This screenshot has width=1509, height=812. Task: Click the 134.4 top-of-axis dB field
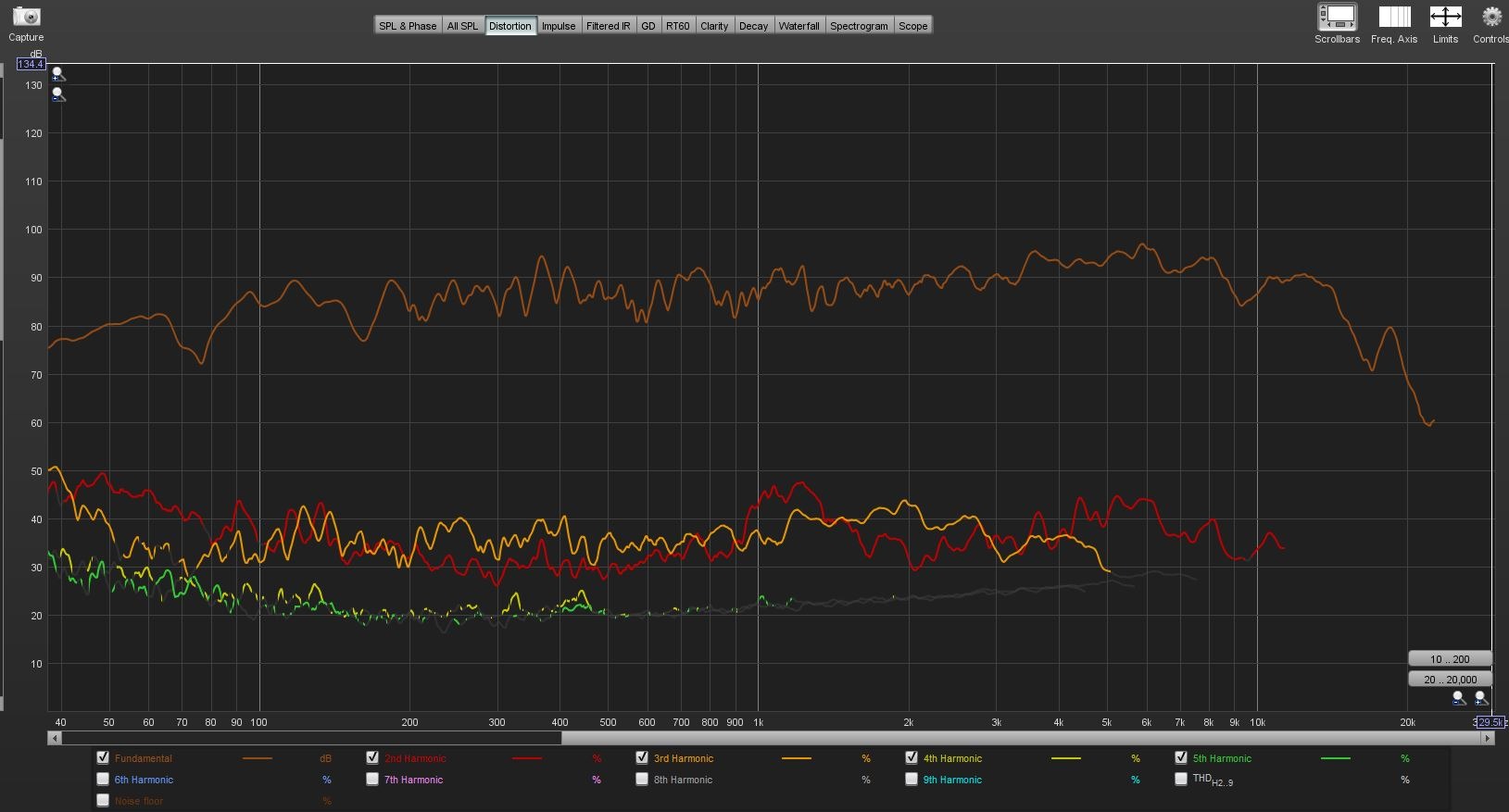31,64
